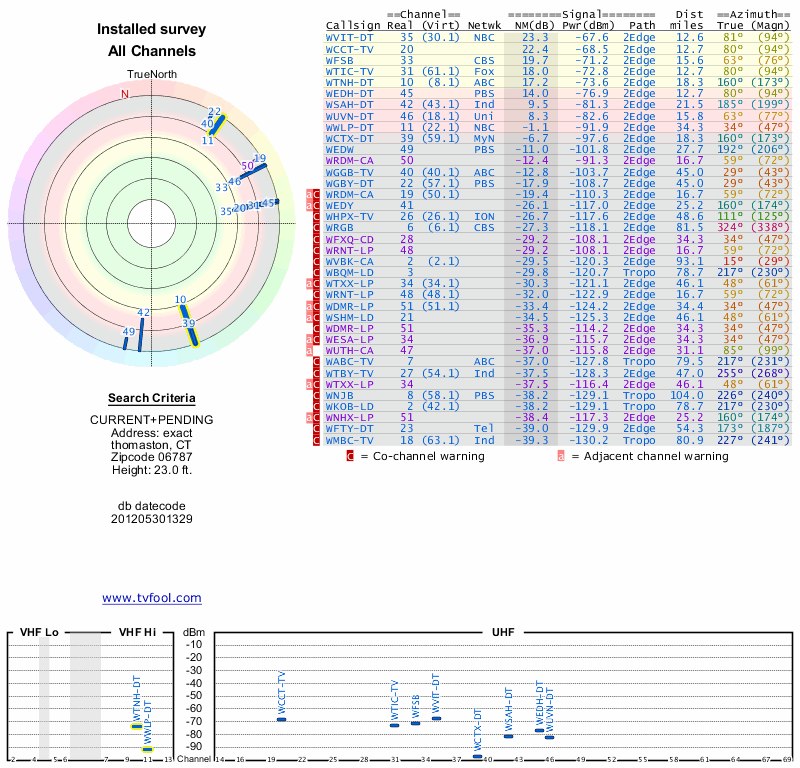The width and height of the screenshot is (800, 768).
Task: Click channel 49 marker on radar plot
Action: click(126, 342)
